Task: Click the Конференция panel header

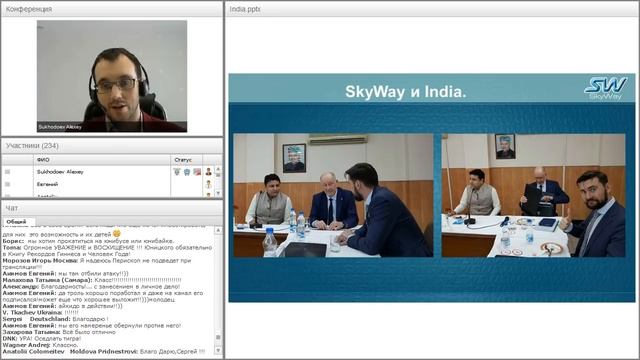Action: 112,9
